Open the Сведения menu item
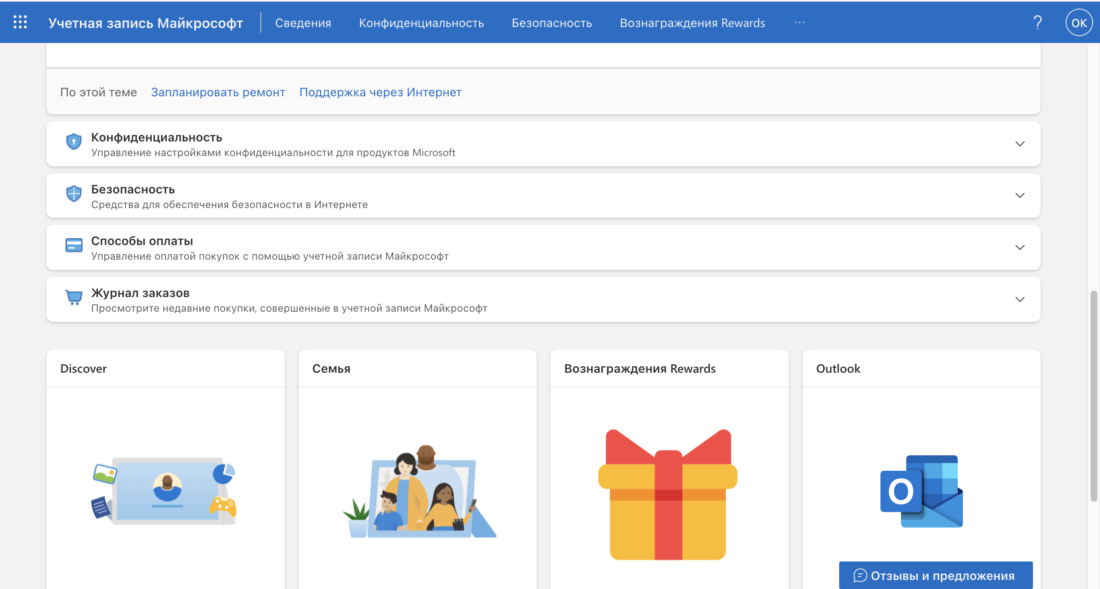The height and width of the screenshot is (589, 1100). point(302,22)
